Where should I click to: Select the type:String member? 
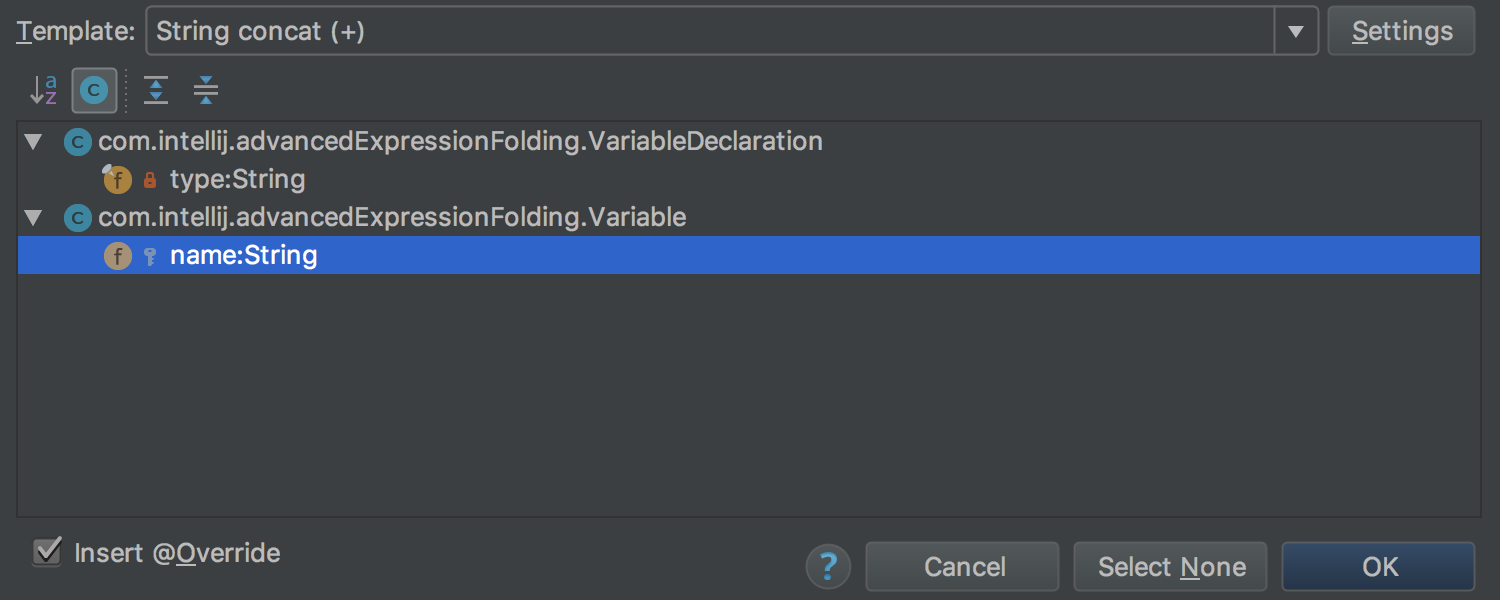[x=237, y=180]
